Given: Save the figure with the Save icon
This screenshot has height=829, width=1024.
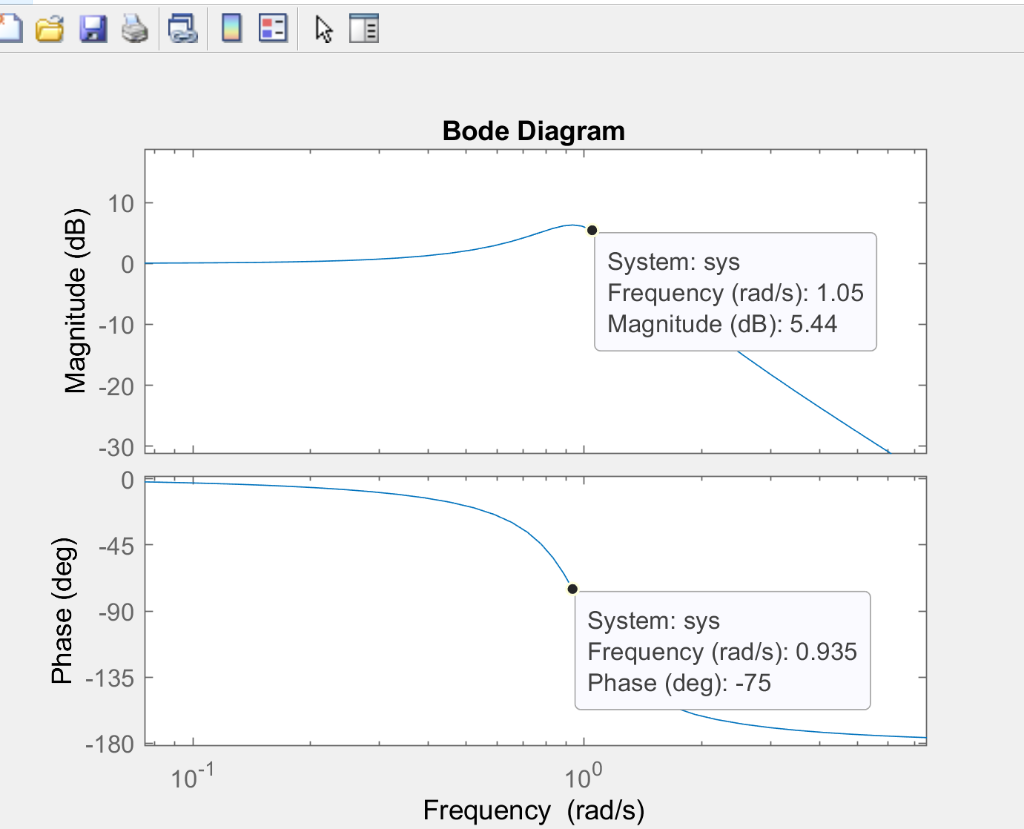Looking at the screenshot, I should [92, 27].
